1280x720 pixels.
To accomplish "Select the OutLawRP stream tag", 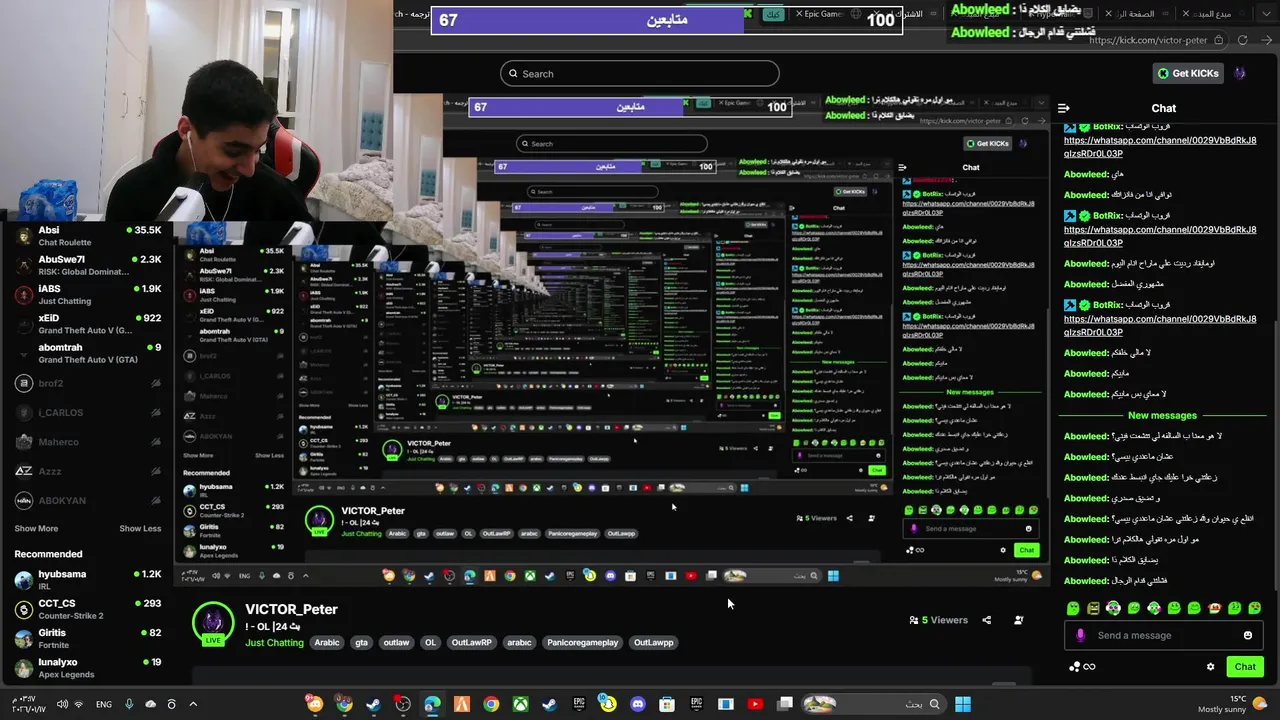I will point(471,642).
